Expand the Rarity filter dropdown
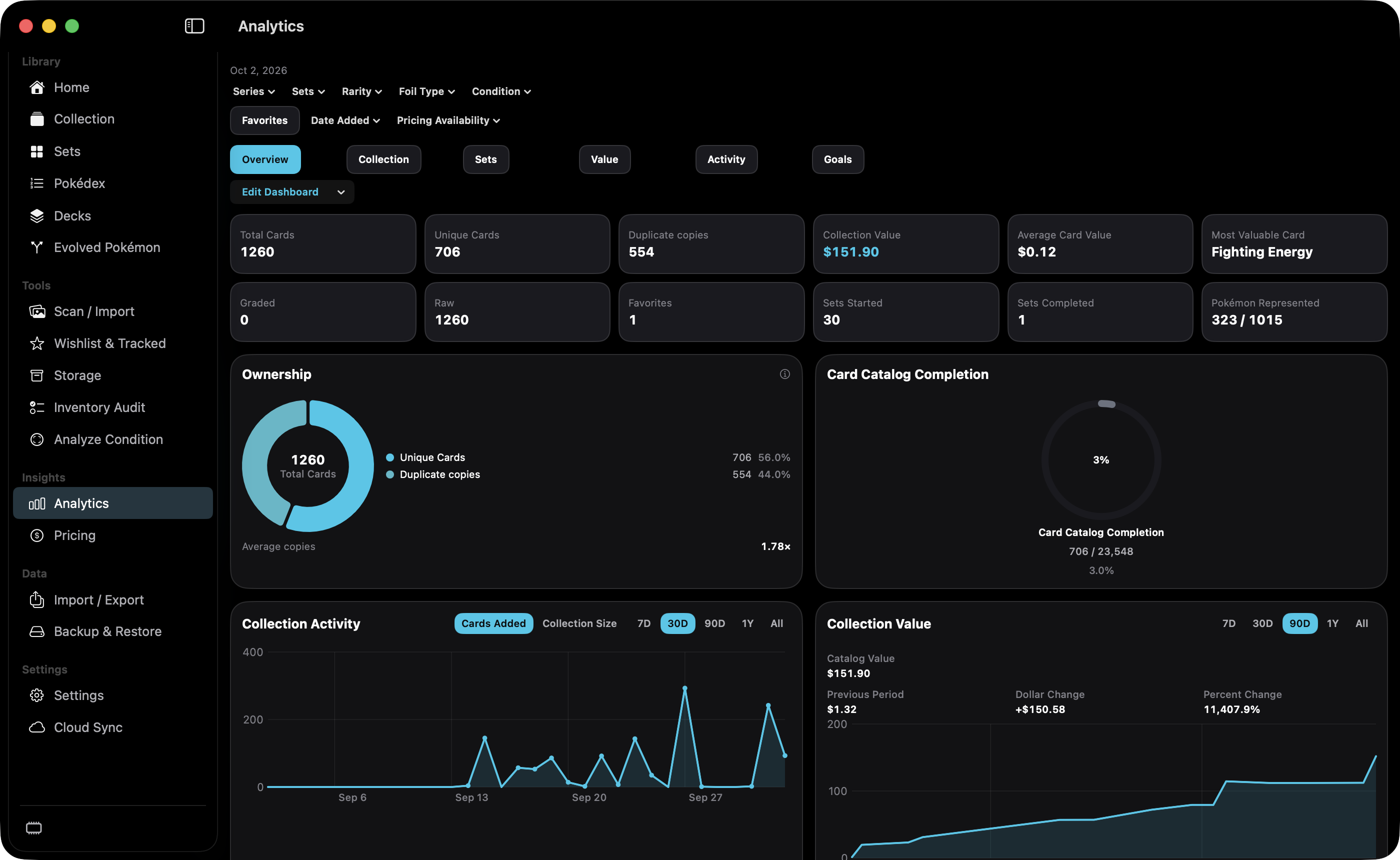This screenshot has height=860, width=1400. point(361,91)
